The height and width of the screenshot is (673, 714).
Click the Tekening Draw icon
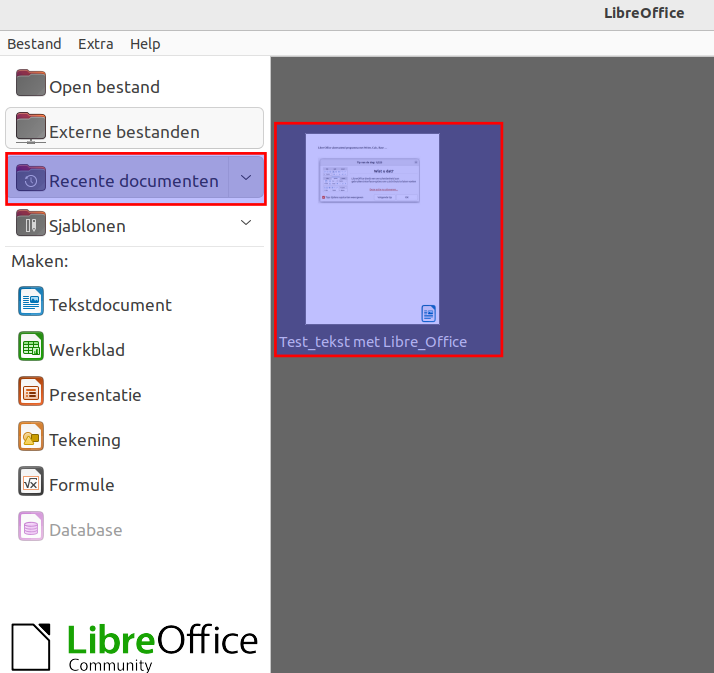pyautogui.click(x=31, y=436)
